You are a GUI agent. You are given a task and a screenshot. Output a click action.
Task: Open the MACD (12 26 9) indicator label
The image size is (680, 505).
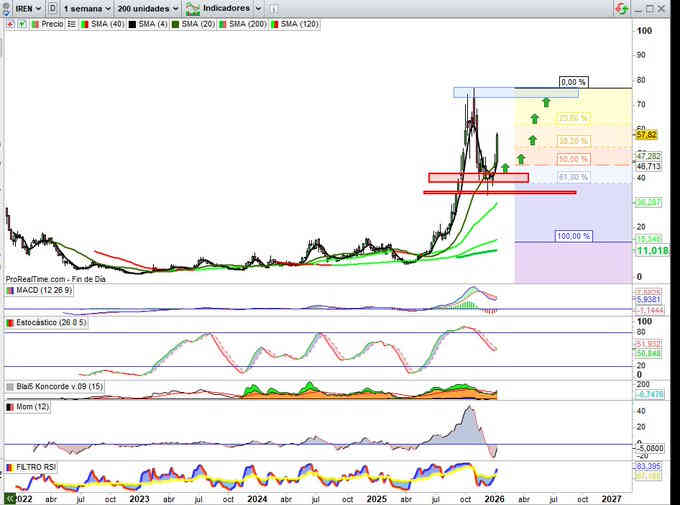tap(37, 290)
